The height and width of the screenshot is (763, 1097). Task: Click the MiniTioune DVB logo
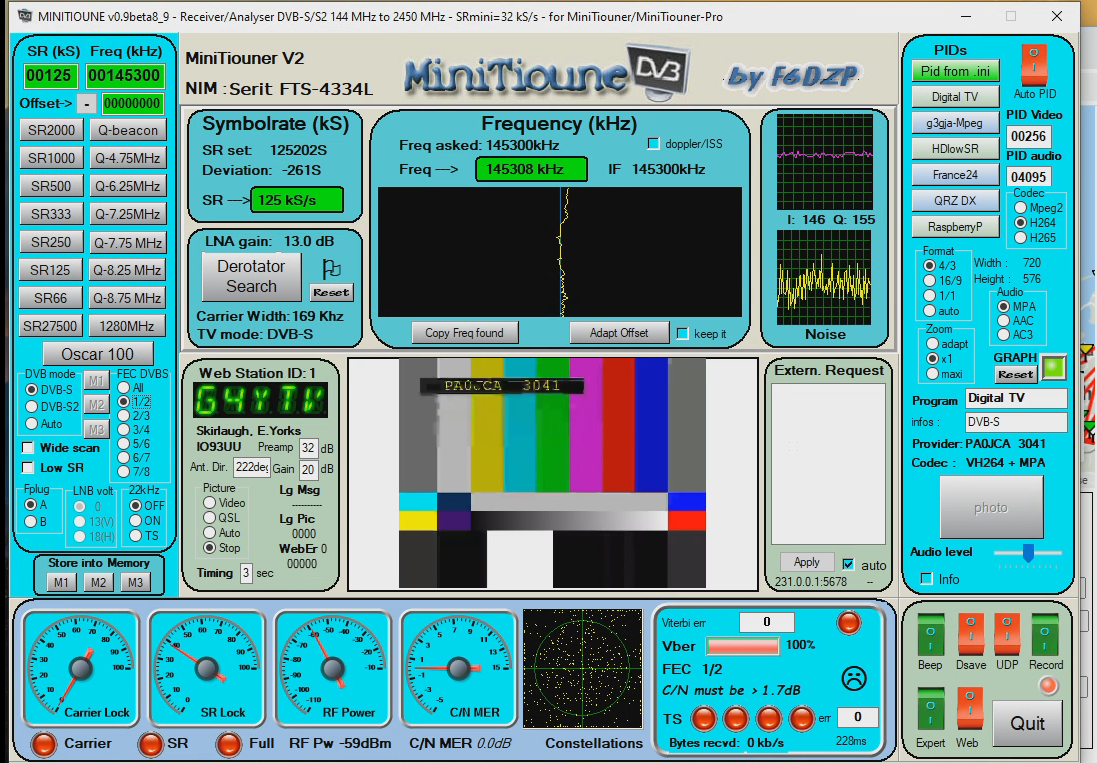[546, 71]
